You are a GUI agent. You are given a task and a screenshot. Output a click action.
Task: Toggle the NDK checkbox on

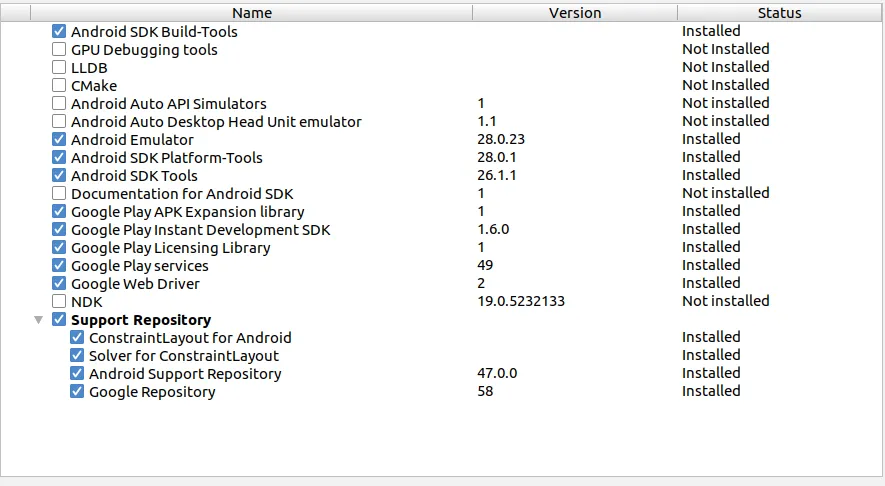[59, 302]
